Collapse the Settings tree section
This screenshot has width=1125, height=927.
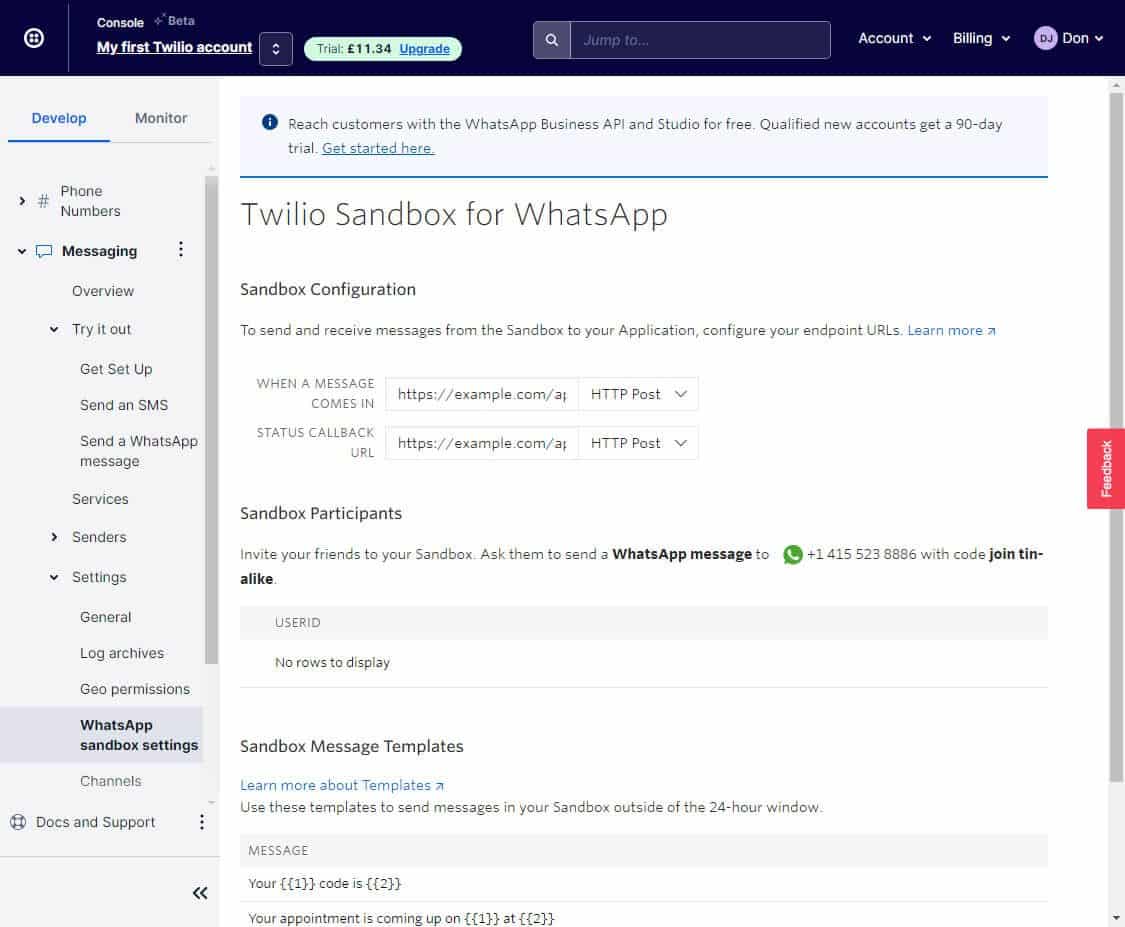[x=54, y=577]
